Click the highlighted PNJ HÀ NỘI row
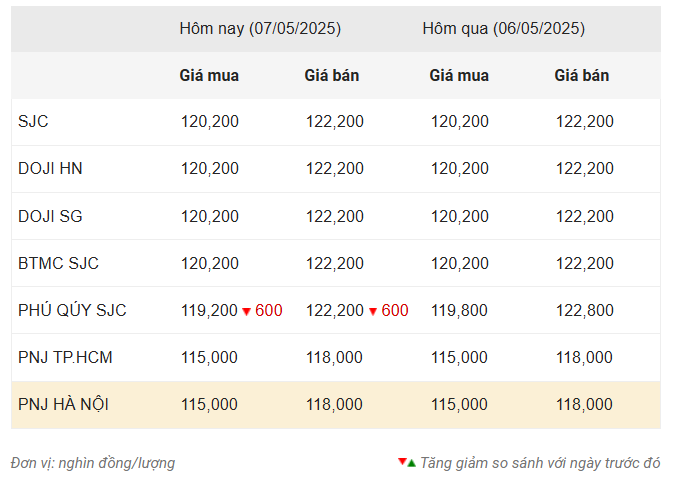Screen dimensions: 678x490 pos(336,405)
